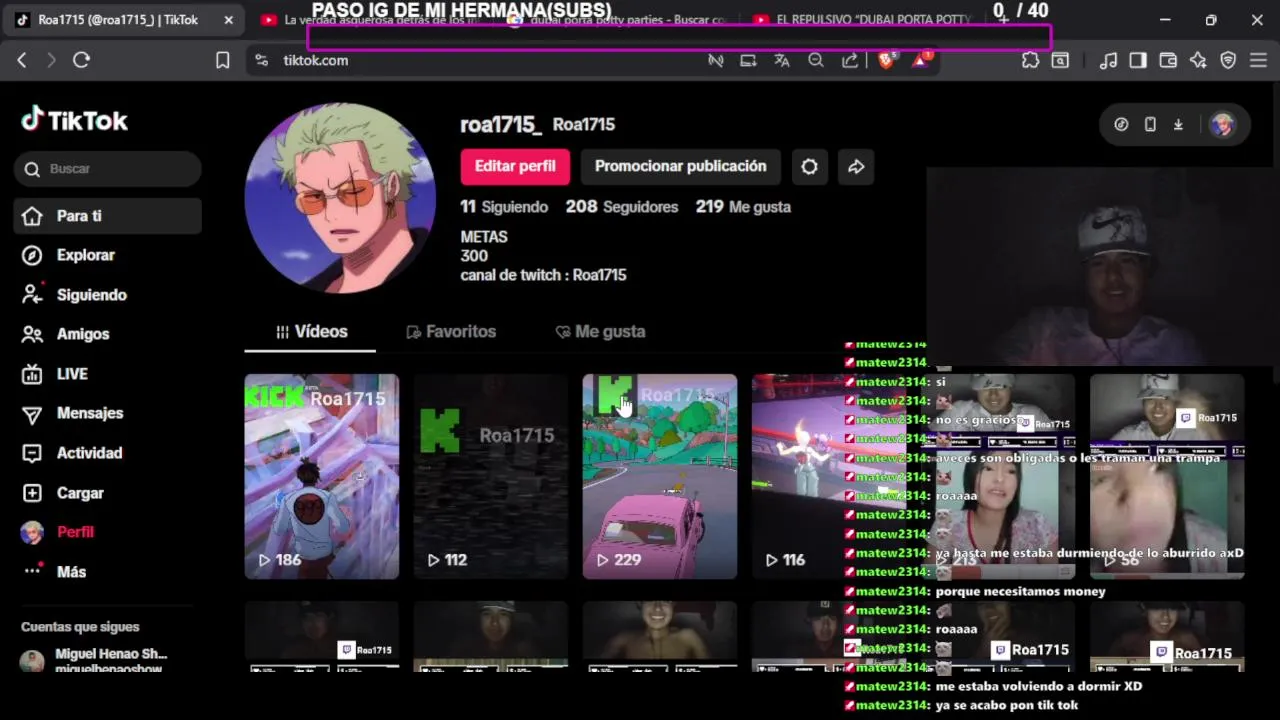This screenshot has height=720, width=1280.
Task: Open the browser hamburger menu
Action: pos(1258,60)
